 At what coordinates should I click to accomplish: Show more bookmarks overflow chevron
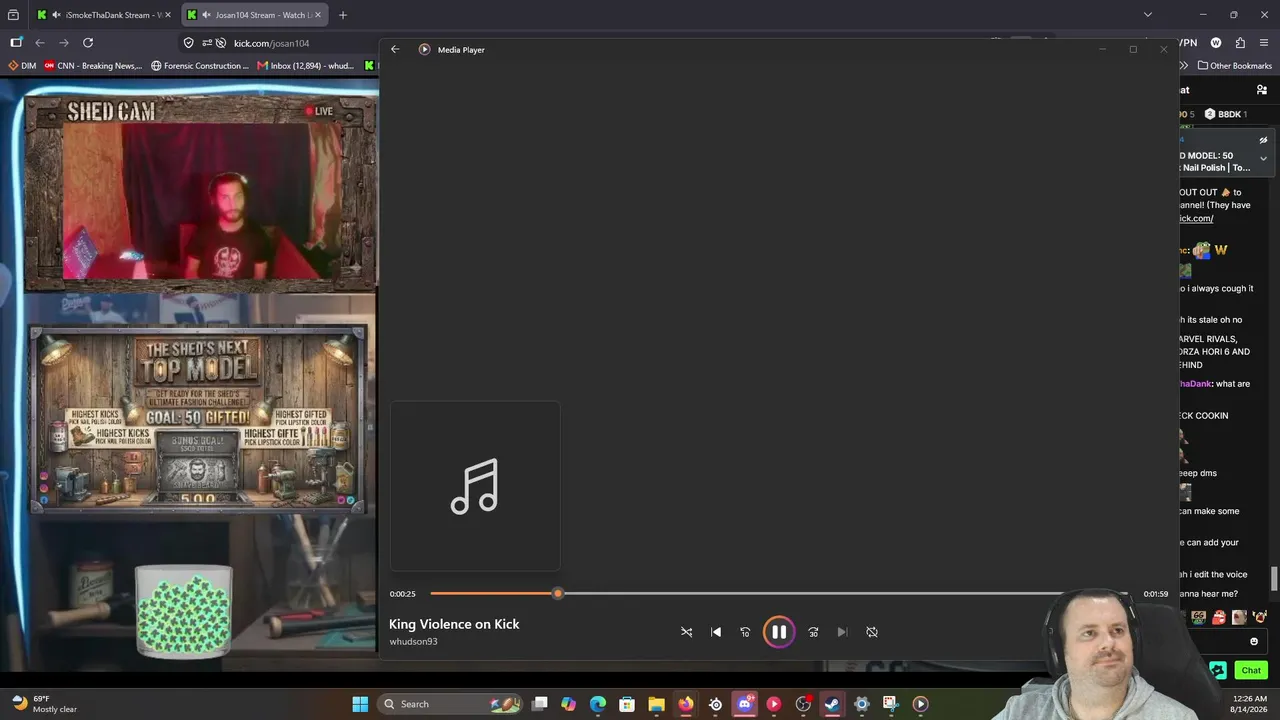[1186, 66]
